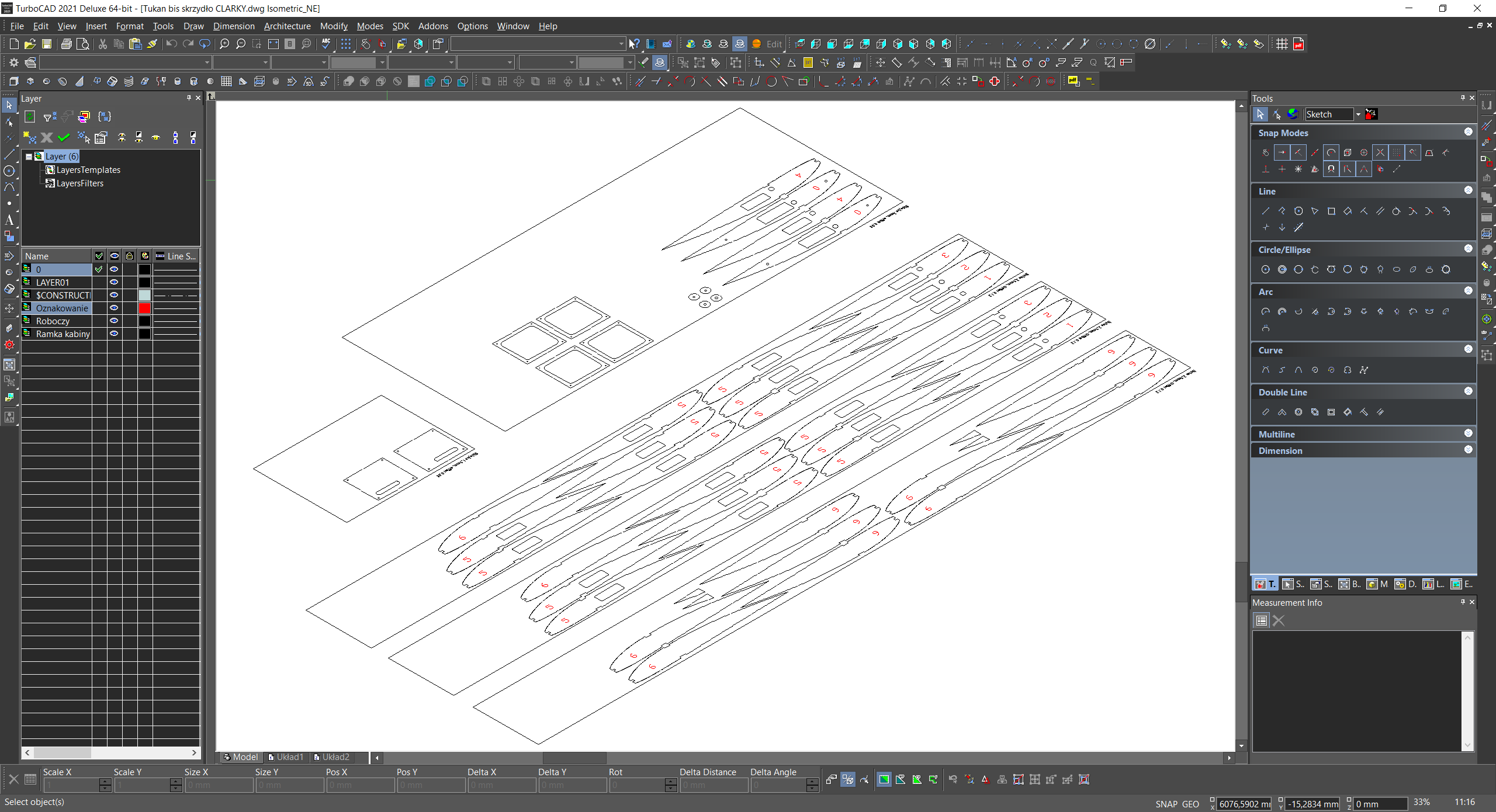Toggle visibility of Ramka kabiny layer
The width and height of the screenshot is (1496, 812).
(114, 334)
